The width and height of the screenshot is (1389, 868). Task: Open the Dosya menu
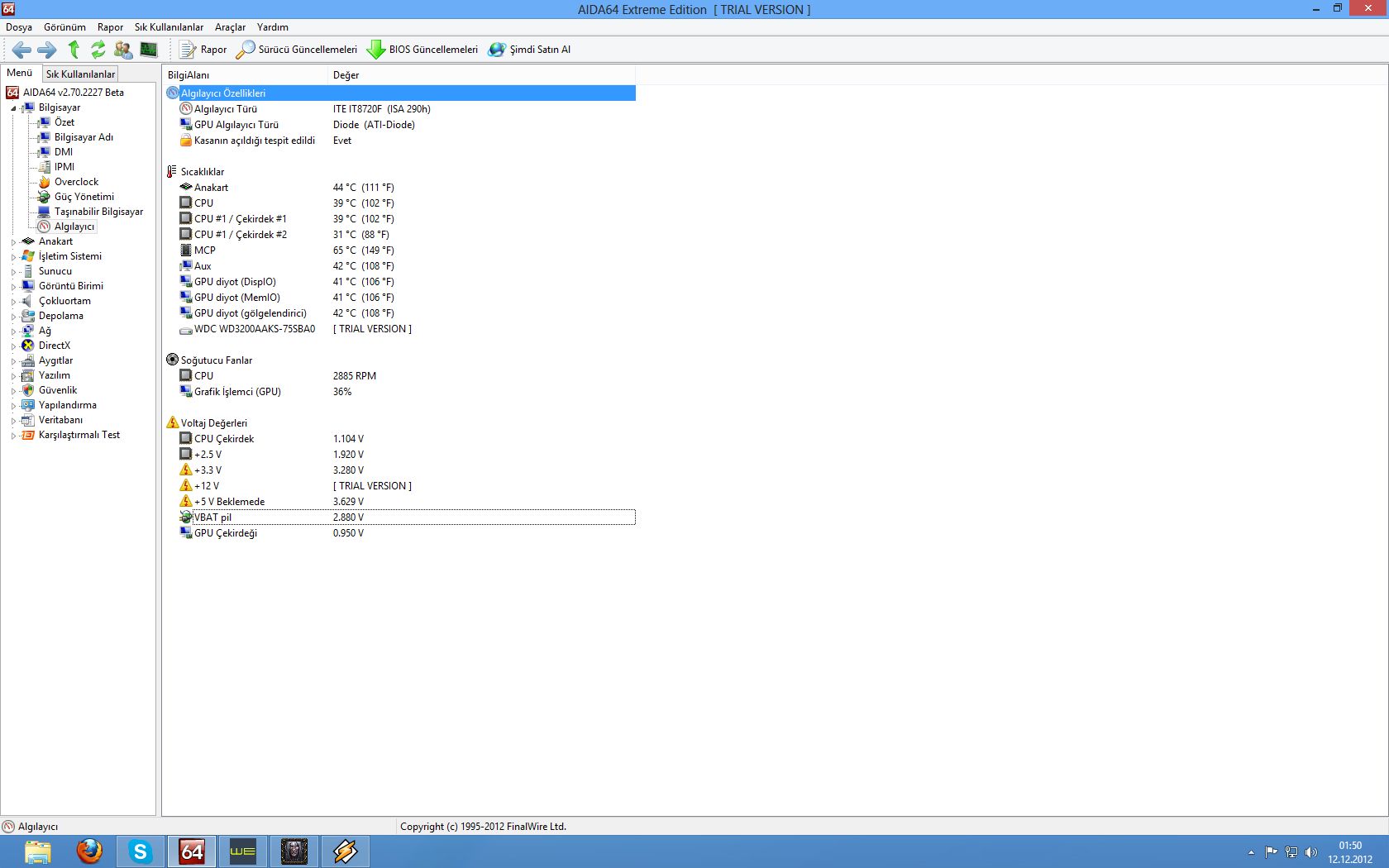(19, 27)
